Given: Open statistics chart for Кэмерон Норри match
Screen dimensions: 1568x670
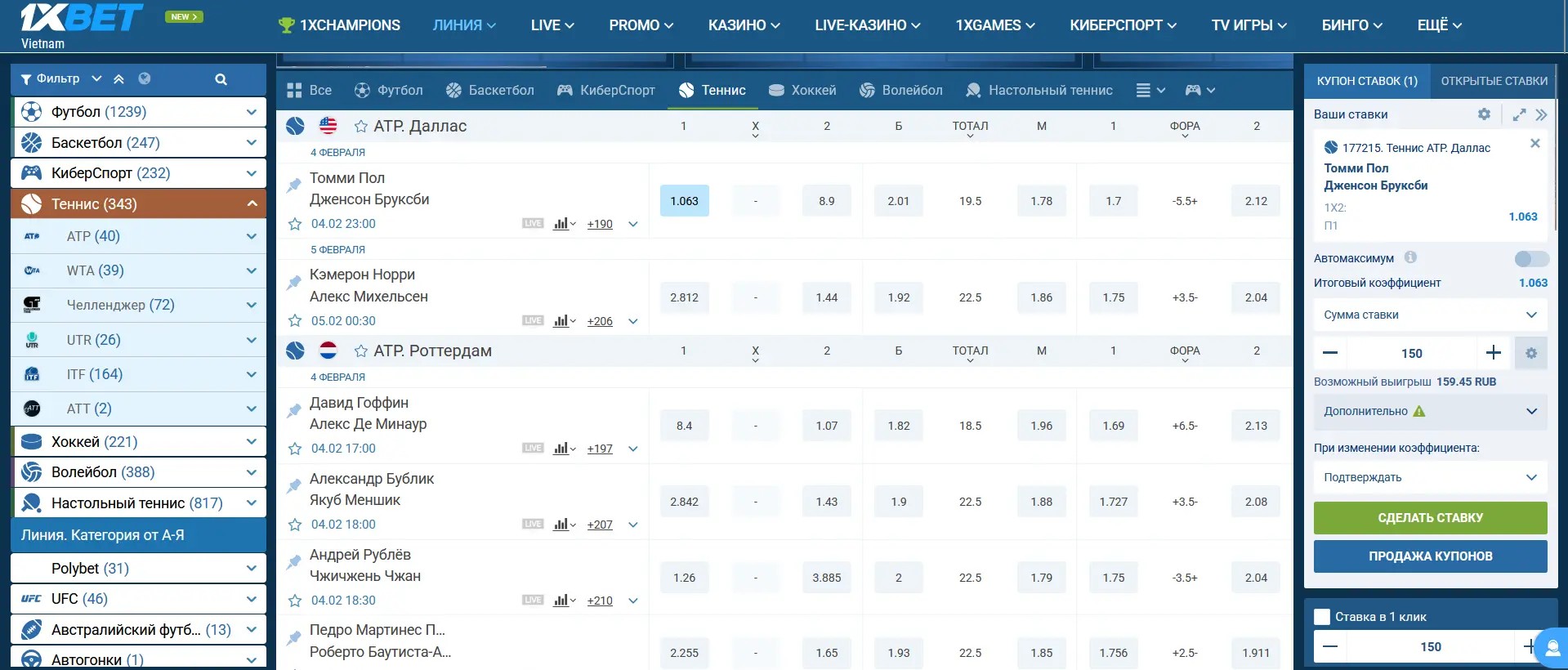Looking at the screenshot, I should (564, 321).
